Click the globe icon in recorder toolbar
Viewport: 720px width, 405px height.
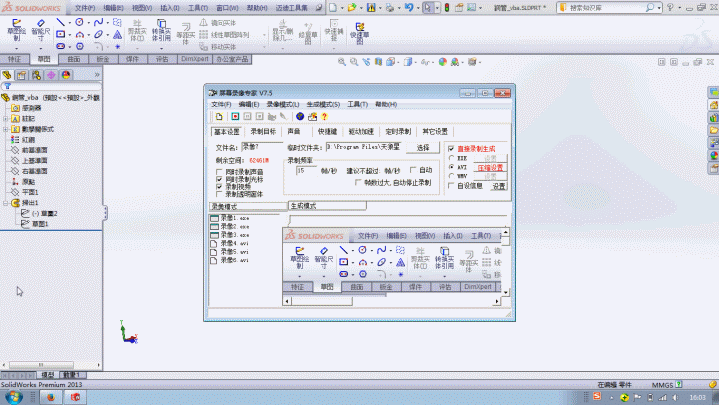coord(300,117)
